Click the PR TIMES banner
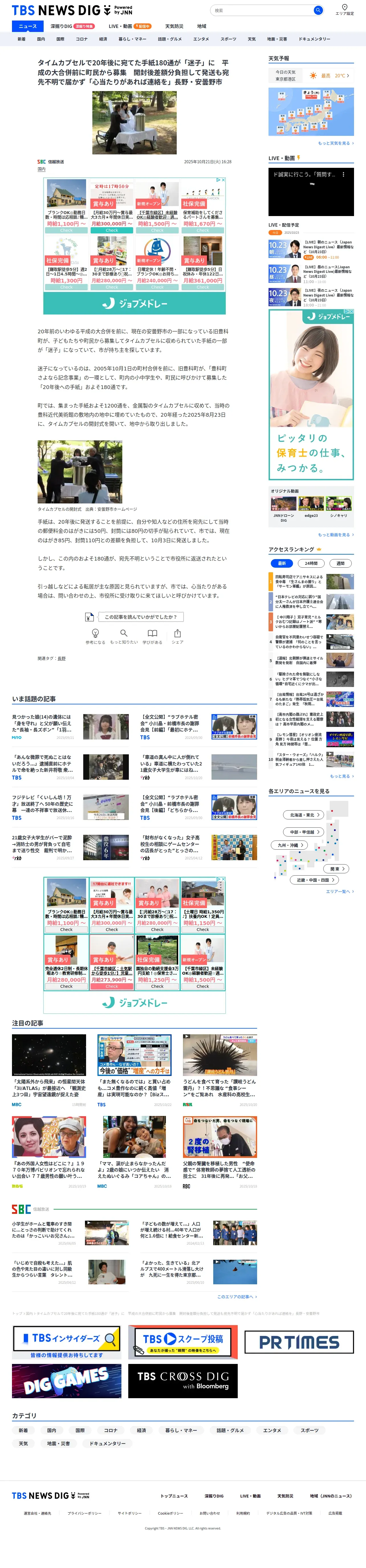The height and width of the screenshot is (1568, 366). [299, 1342]
